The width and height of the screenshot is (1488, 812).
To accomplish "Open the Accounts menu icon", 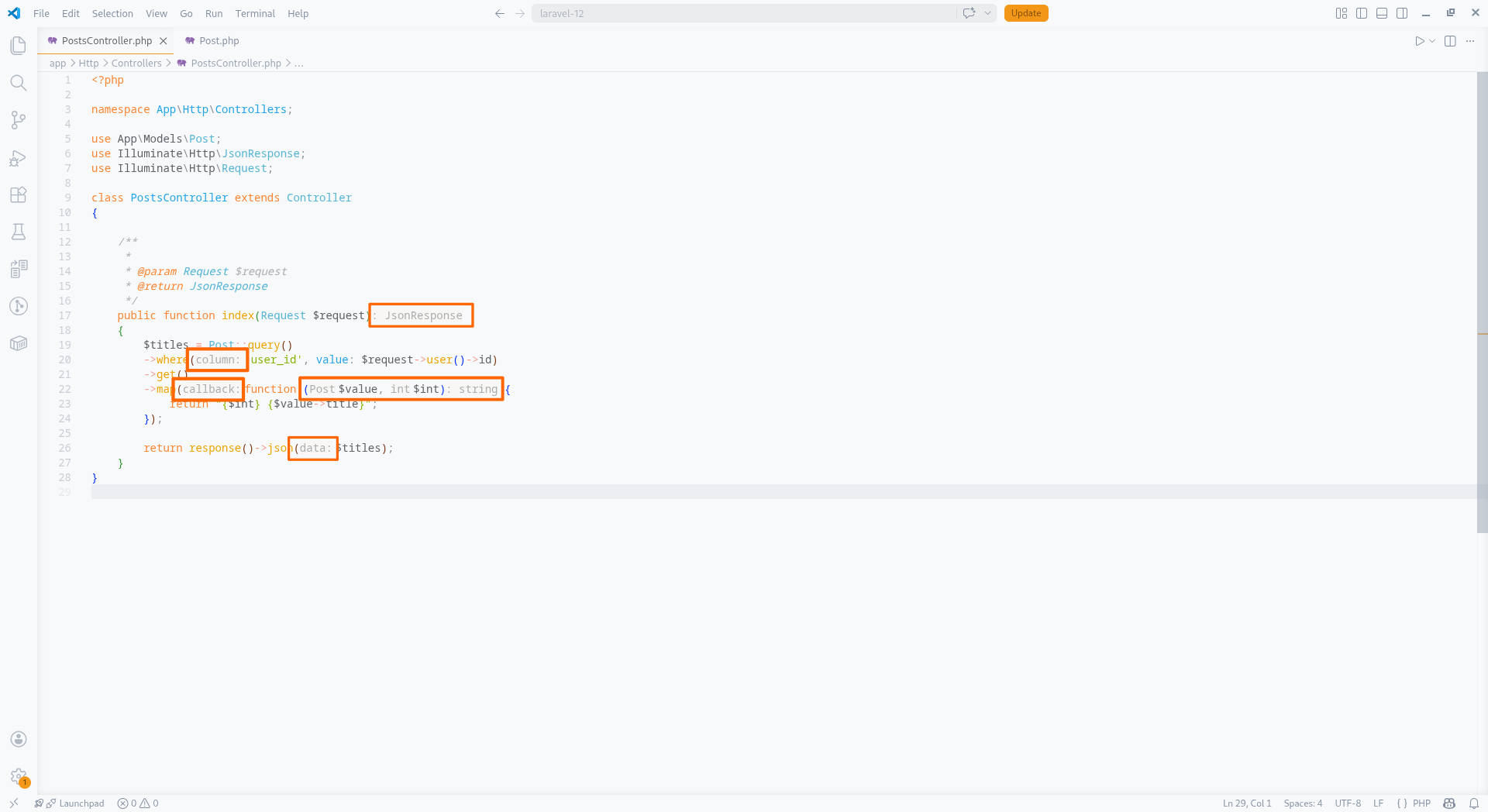I will (19, 739).
